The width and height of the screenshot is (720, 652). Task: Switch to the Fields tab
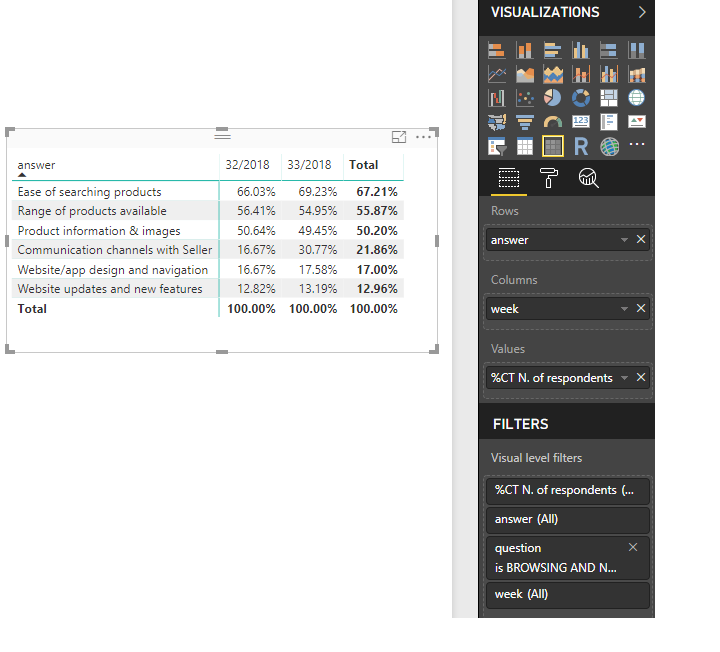click(509, 178)
